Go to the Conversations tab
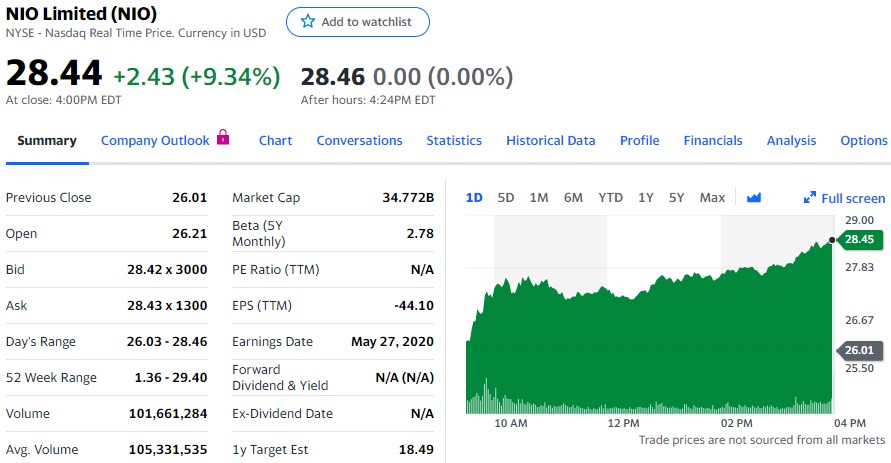891x463 pixels. [x=359, y=141]
